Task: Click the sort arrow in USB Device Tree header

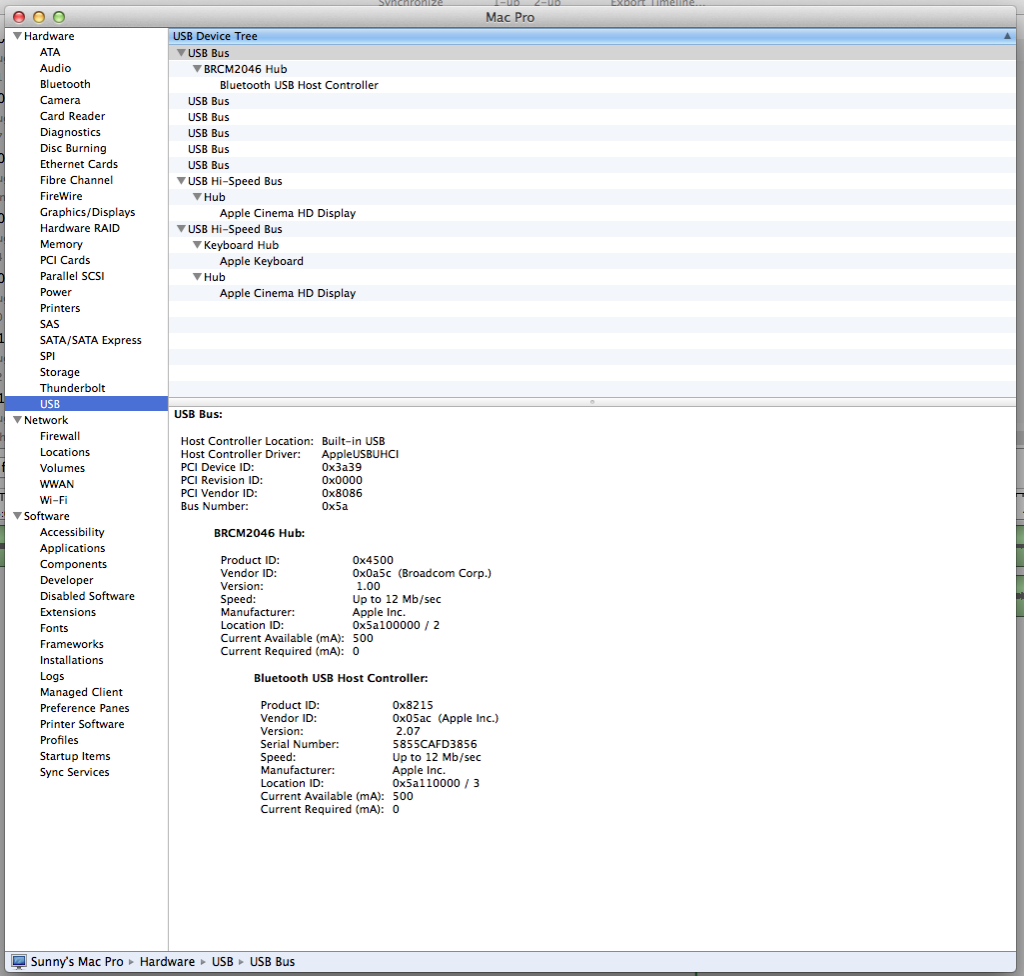Action: (x=1007, y=36)
